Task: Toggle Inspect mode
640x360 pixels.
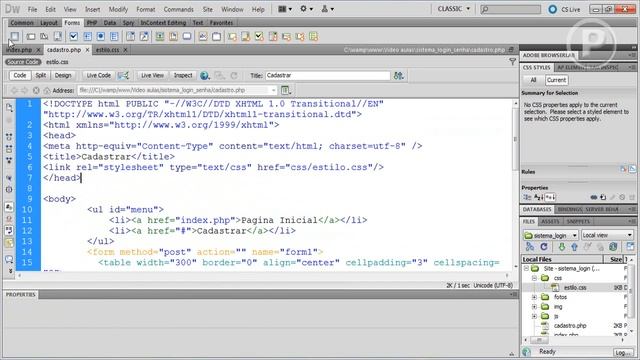Action: [183, 76]
